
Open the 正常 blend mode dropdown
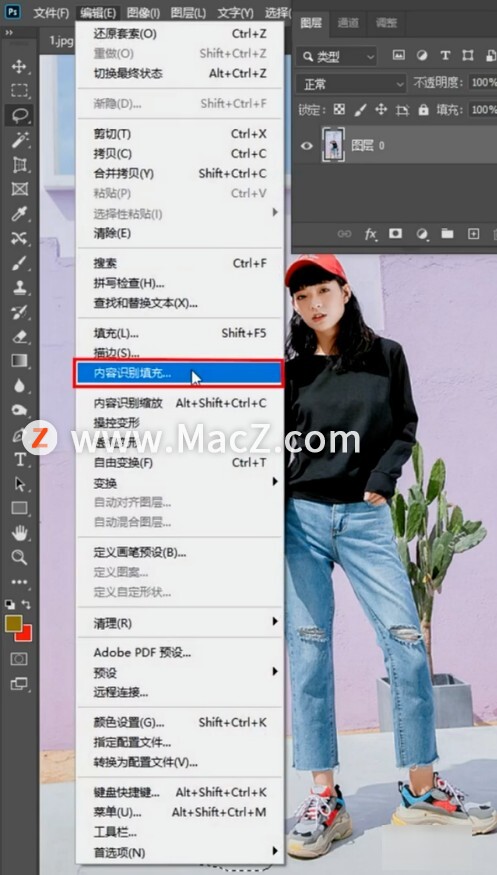click(351, 84)
